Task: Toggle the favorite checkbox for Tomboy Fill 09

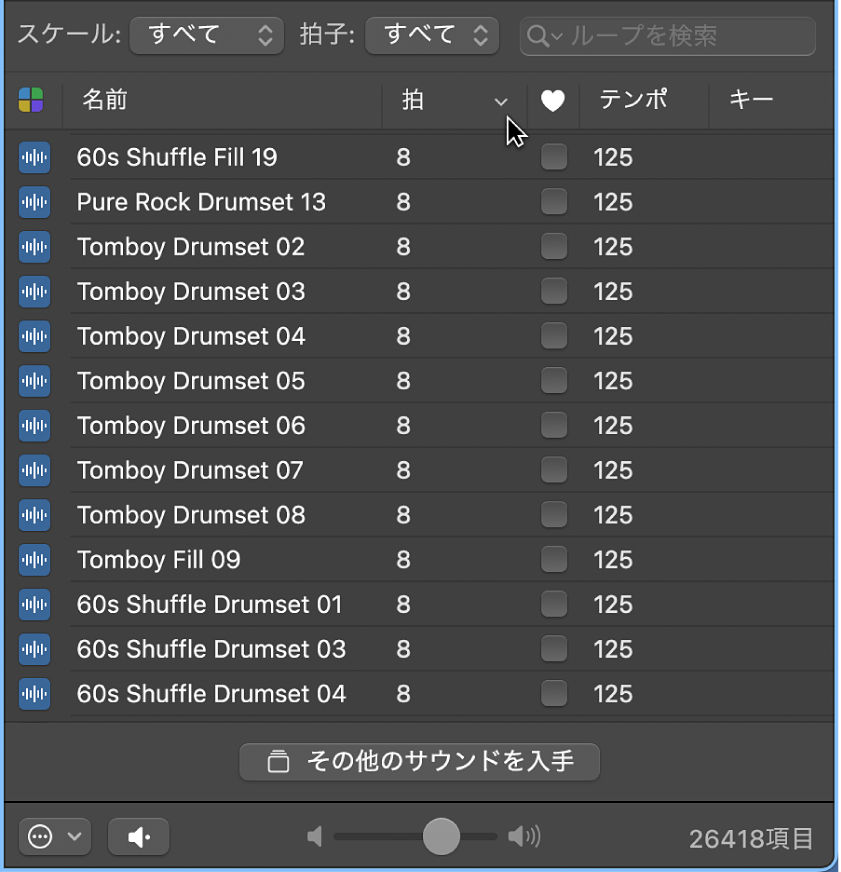Action: pos(553,560)
